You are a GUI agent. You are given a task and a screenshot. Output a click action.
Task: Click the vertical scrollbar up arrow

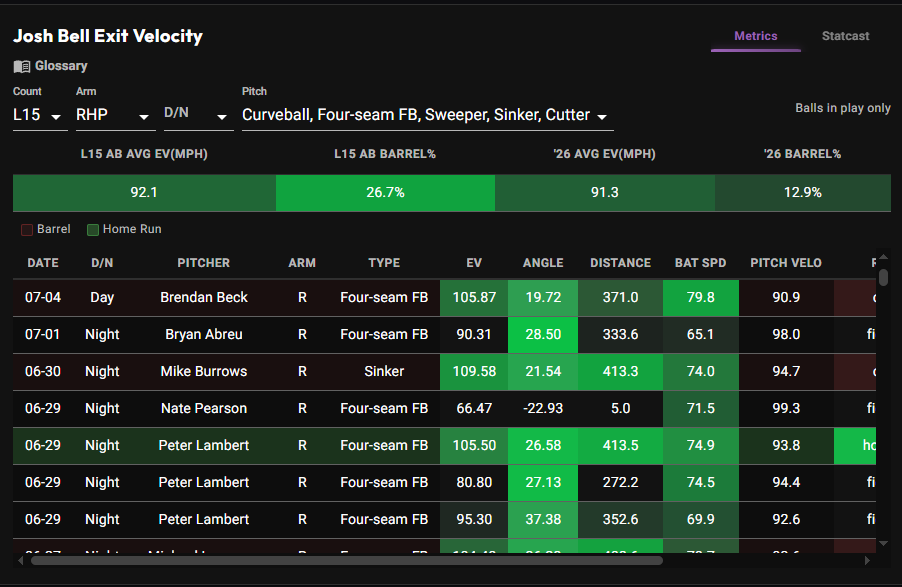coord(884,257)
